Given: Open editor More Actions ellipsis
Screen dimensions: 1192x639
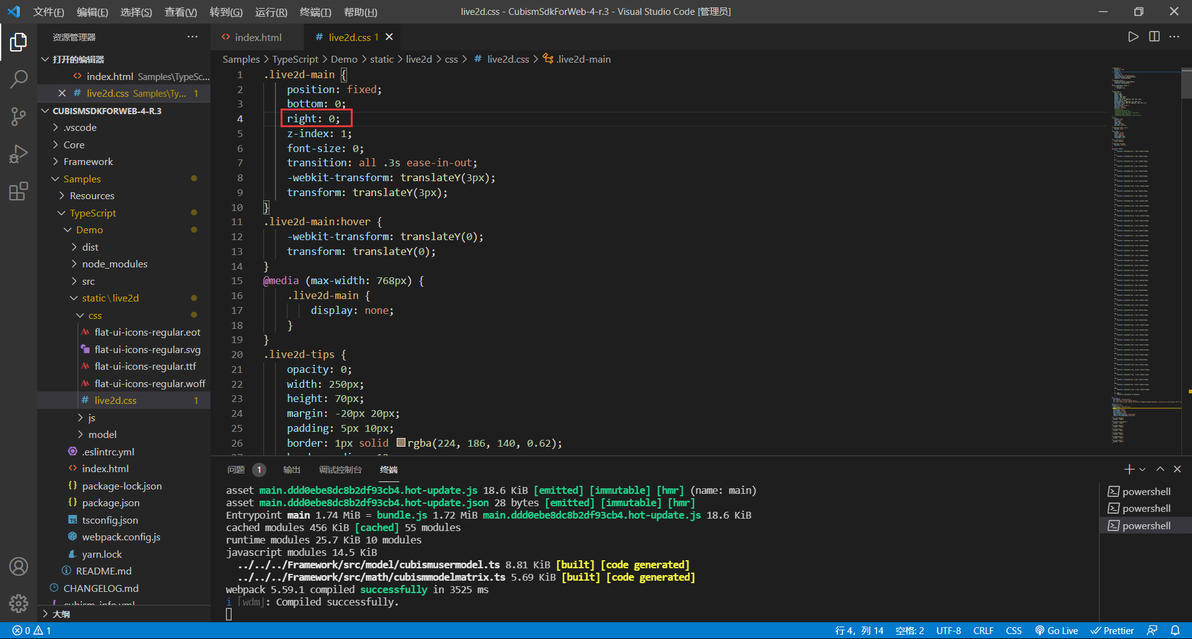Looking at the screenshot, I should [1175, 36].
